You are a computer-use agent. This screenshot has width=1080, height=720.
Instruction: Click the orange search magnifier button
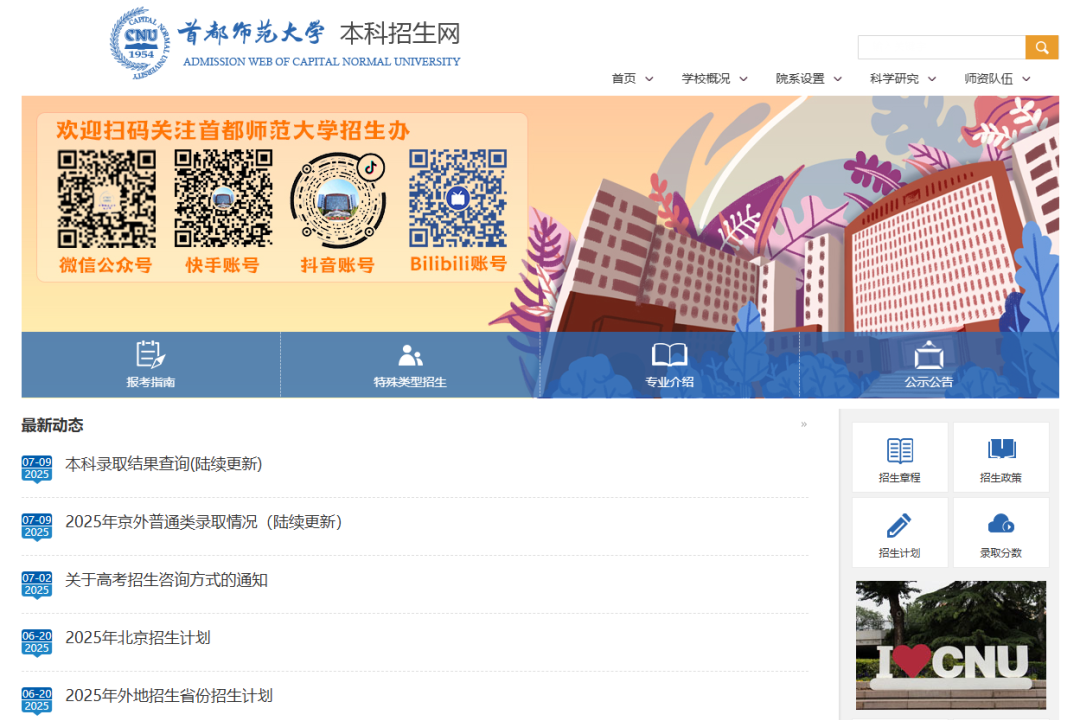(1041, 47)
